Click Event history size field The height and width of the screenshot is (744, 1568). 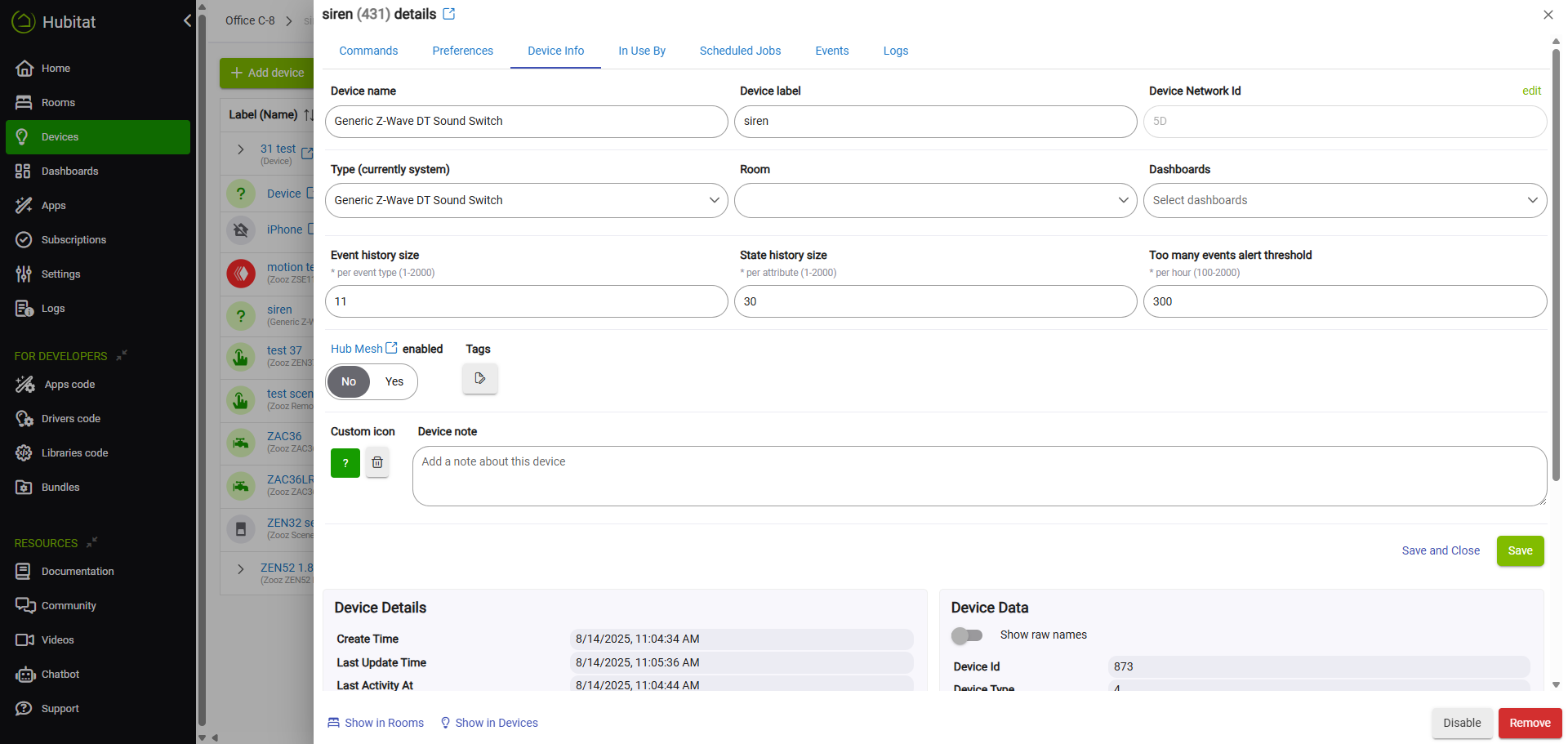coord(527,301)
